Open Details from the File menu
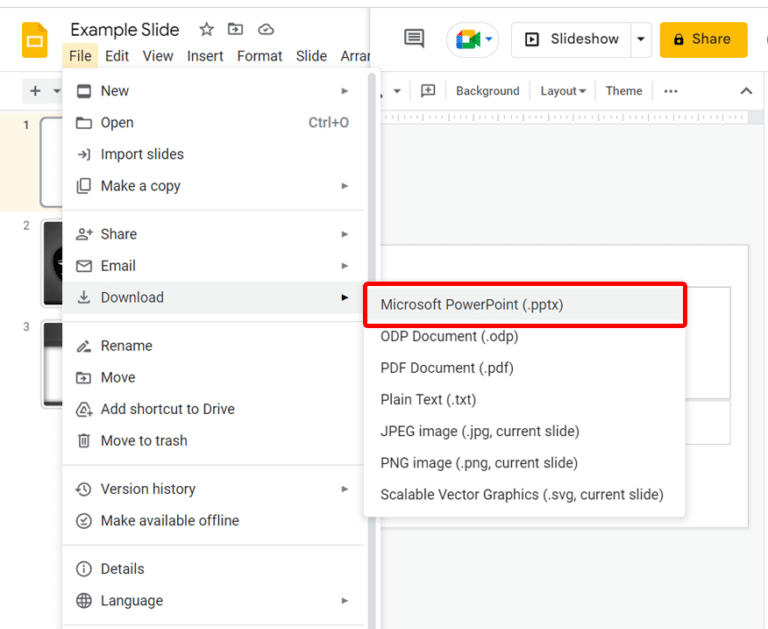Screen dimensions: 768x629 click(214, 569)
